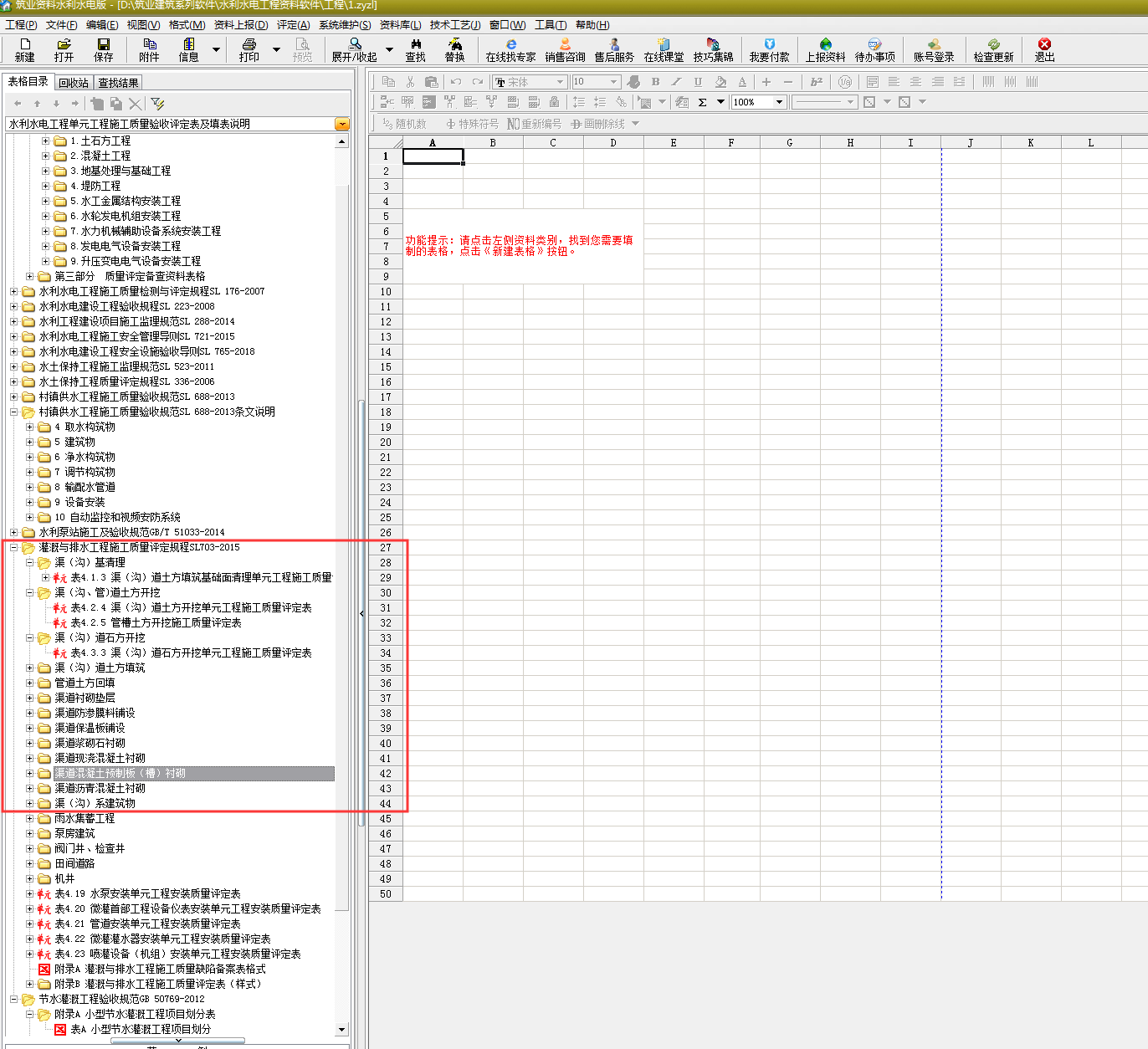1148x1049 pixels.
Task: Expand the 渠（沟）道土方填筑 folder
Action: (30, 668)
